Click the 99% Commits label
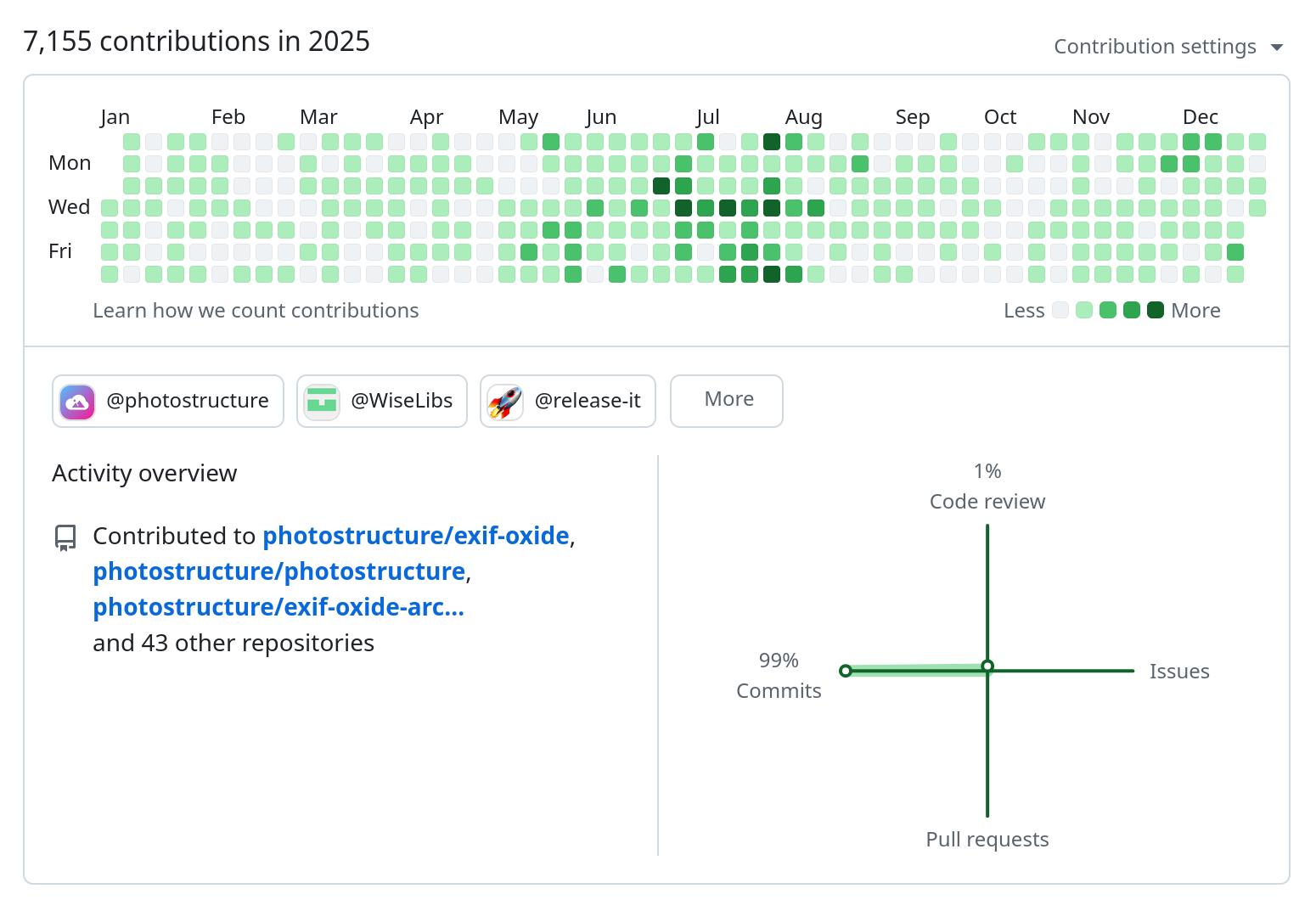Screen dimensions: 1316x911 click(x=779, y=676)
